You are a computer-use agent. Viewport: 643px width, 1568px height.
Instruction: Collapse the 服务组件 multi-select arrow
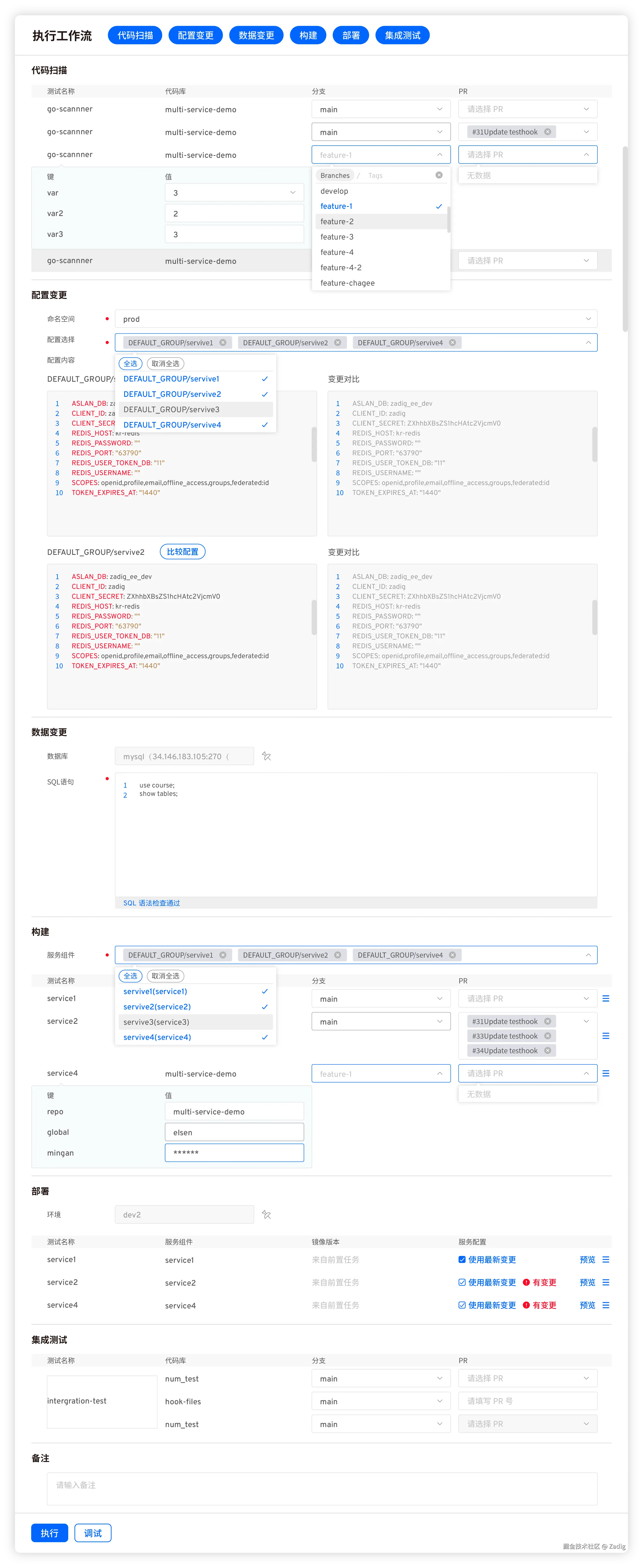point(588,955)
